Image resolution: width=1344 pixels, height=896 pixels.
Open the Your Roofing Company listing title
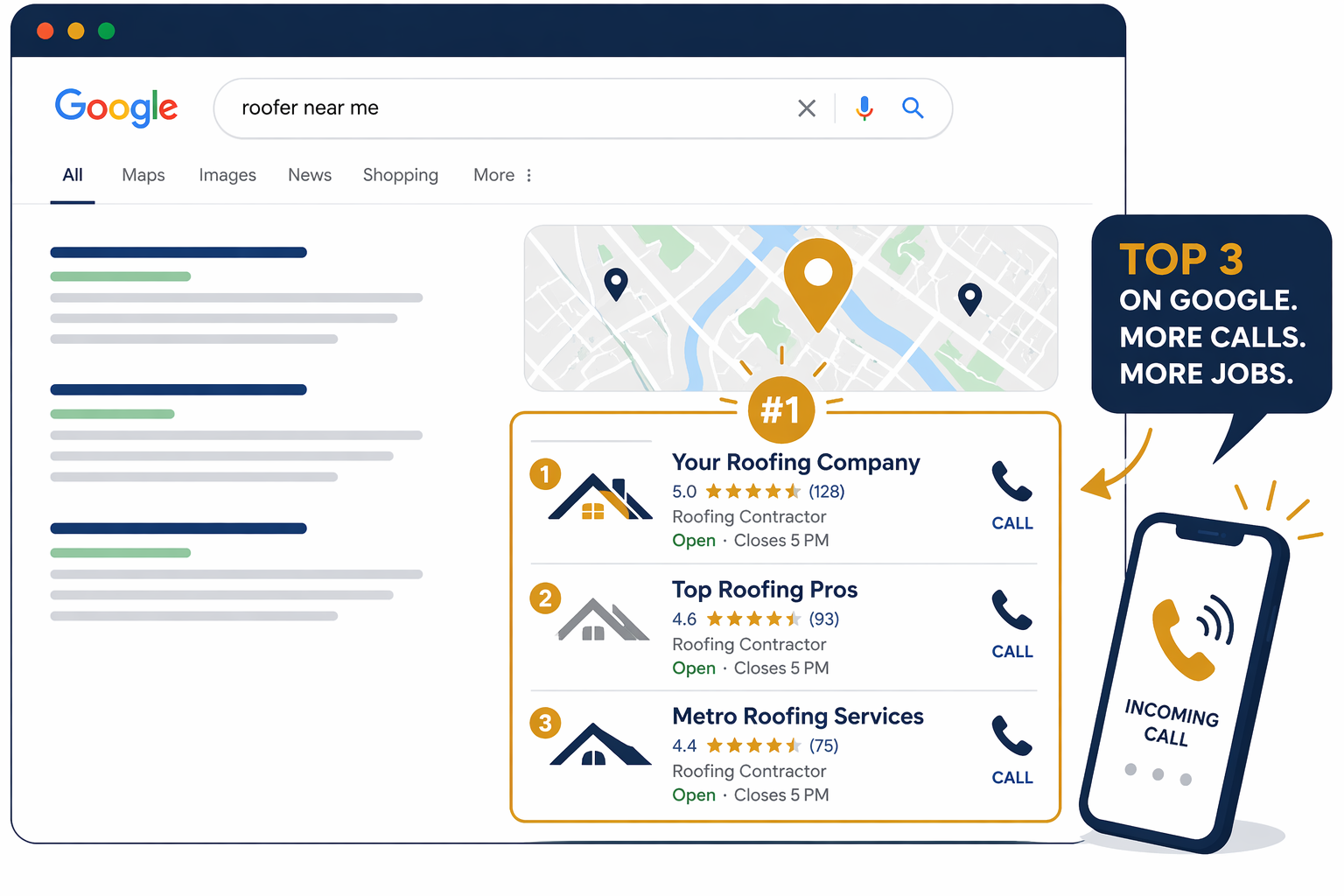796,462
